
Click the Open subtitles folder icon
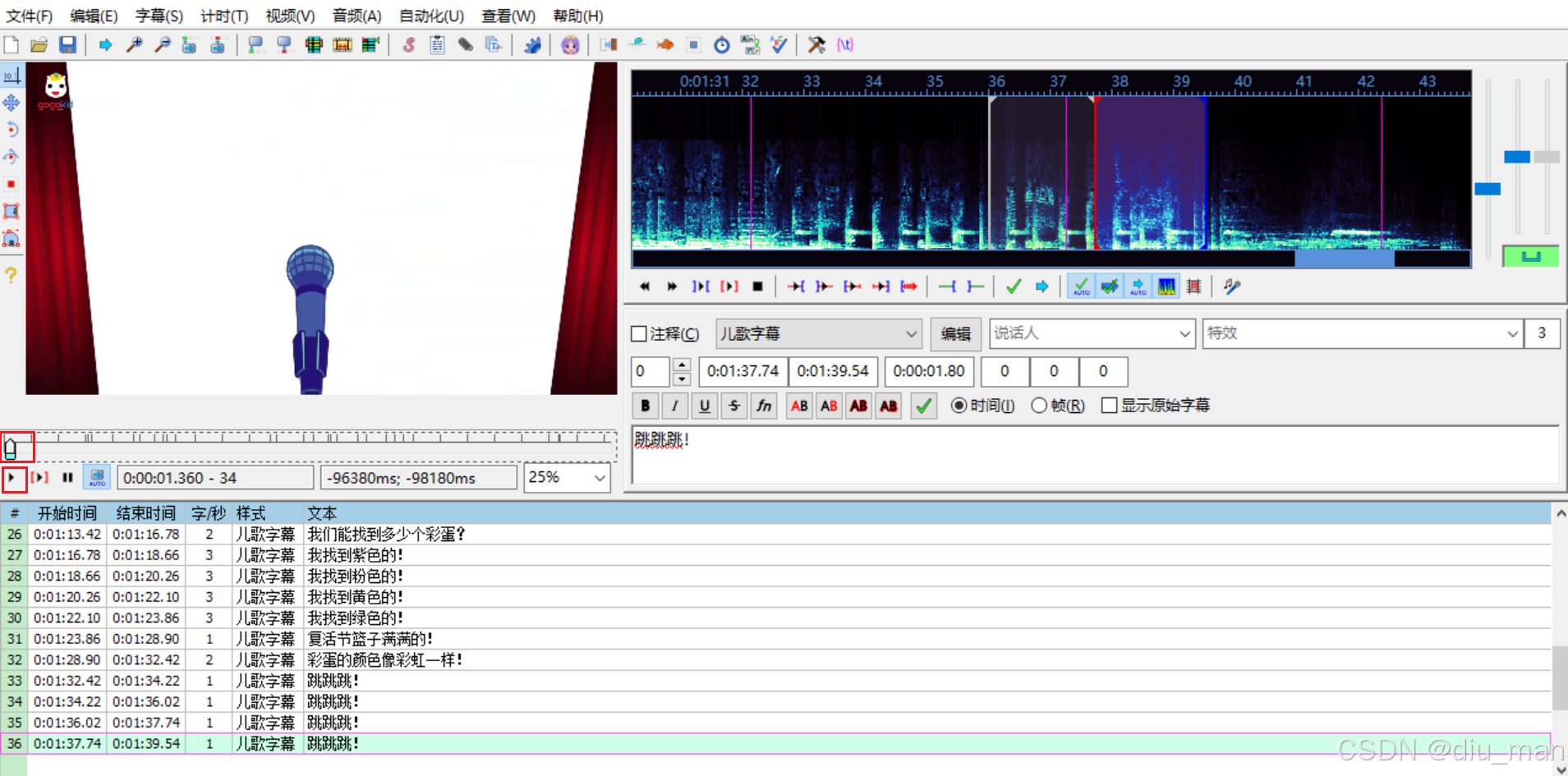click(x=39, y=45)
